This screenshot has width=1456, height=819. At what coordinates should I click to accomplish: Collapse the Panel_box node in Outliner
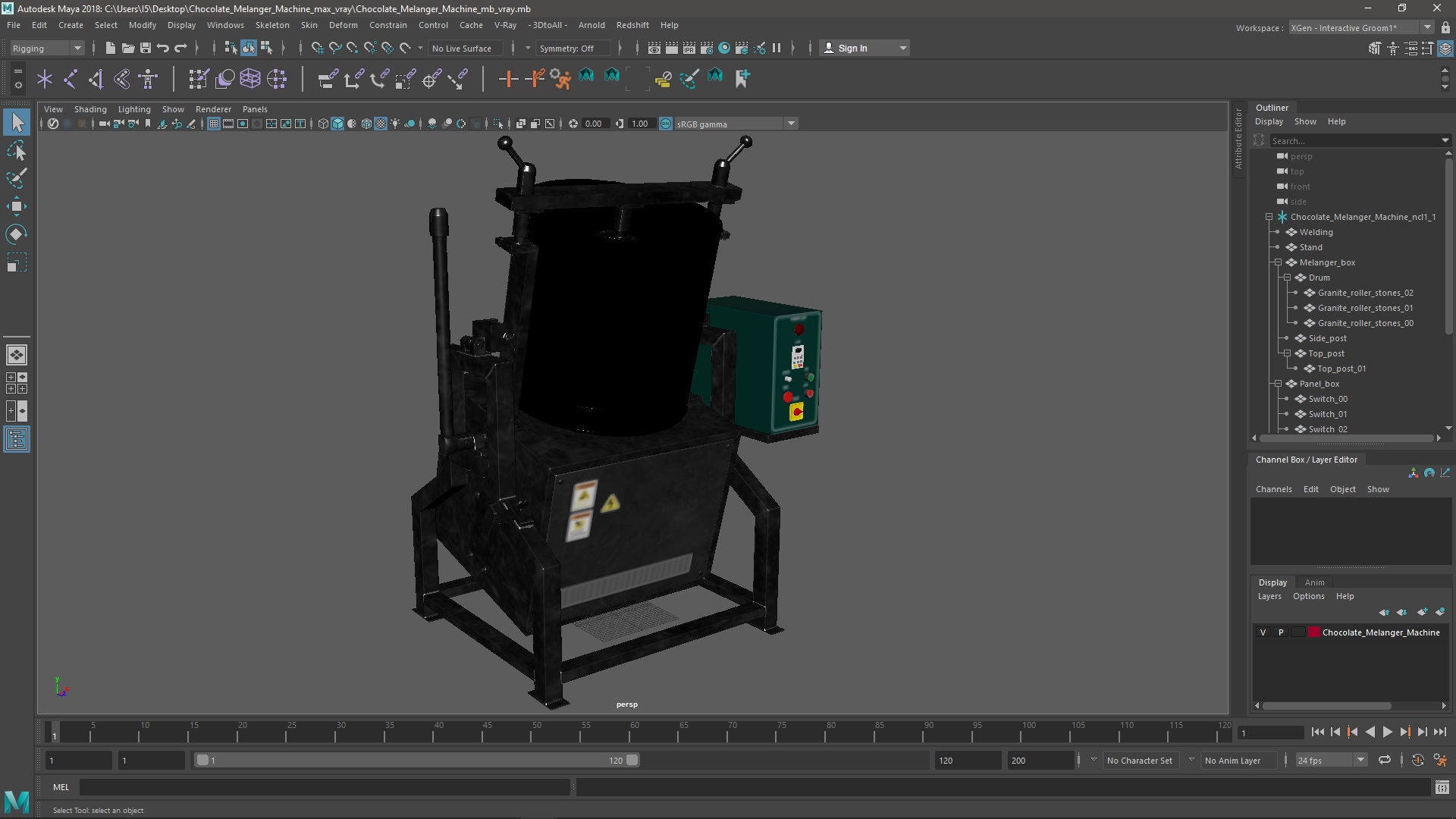1278,384
